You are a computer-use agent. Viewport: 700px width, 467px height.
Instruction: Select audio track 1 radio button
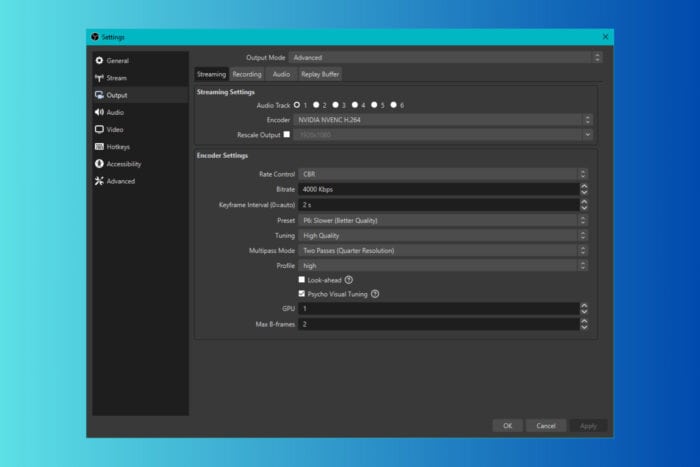[297, 105]
